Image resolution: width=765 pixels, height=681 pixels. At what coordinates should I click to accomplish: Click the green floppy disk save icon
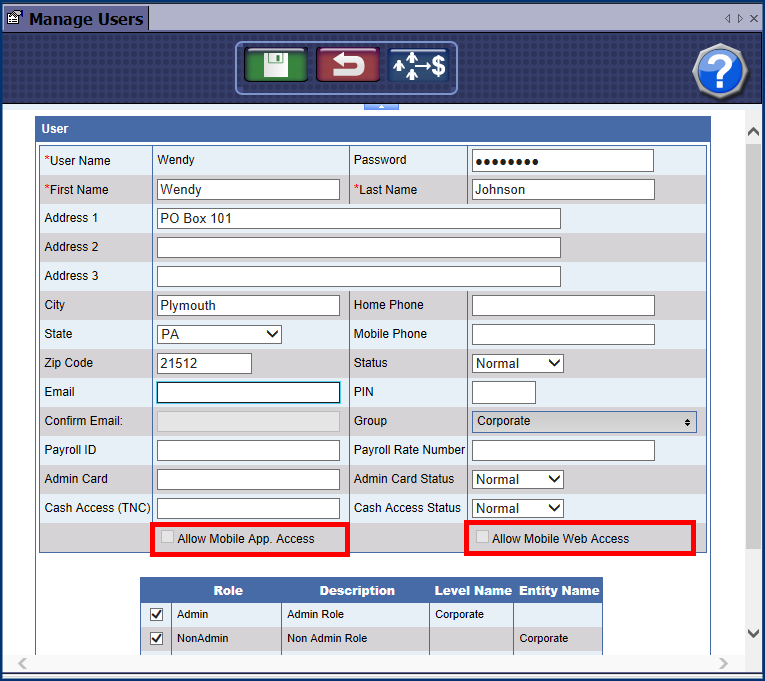click(276, 66)
